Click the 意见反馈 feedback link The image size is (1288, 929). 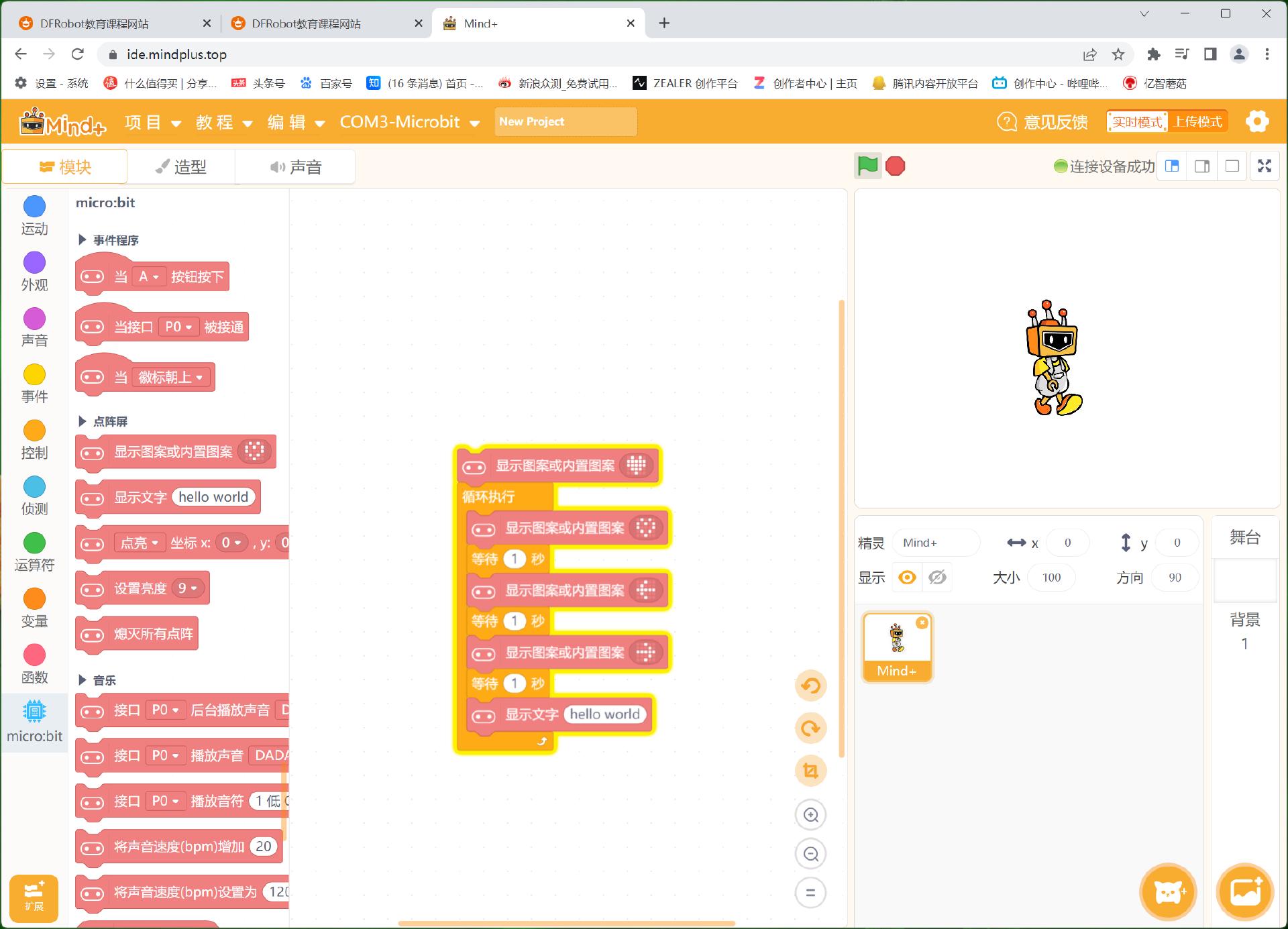(x=1042, y=122)
